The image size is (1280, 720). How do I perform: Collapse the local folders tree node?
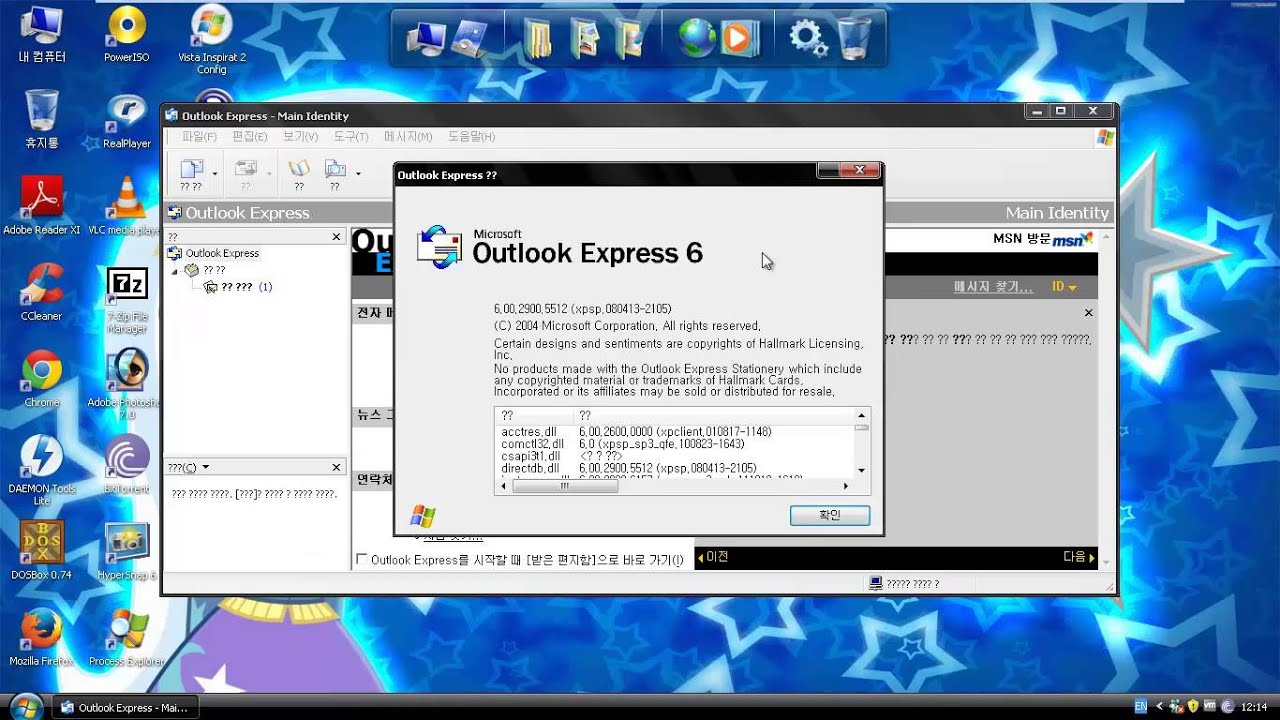[175, 270]
